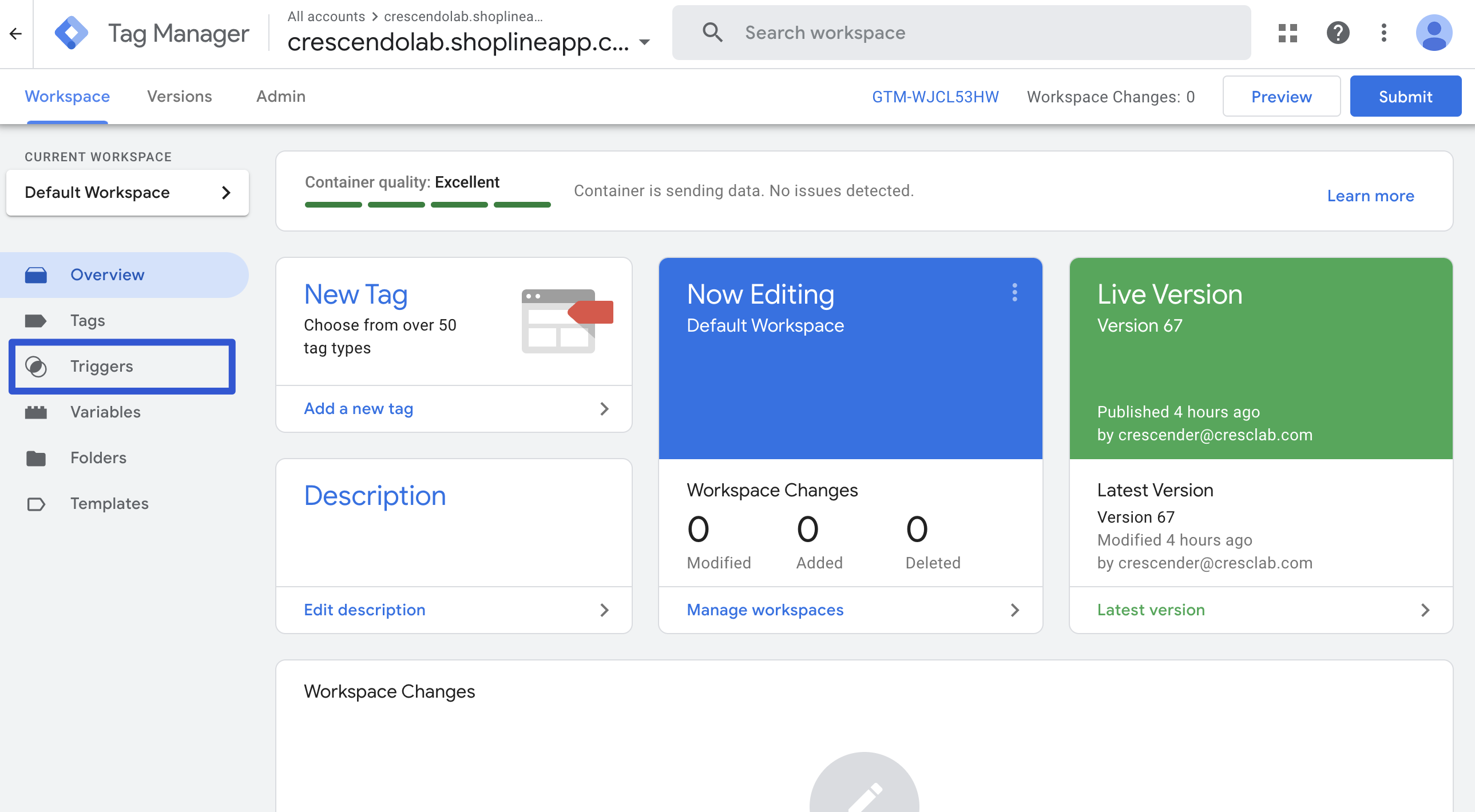Expand the container selector dropdown arrow
This screenshot has height=812, width=1475.
644,42
